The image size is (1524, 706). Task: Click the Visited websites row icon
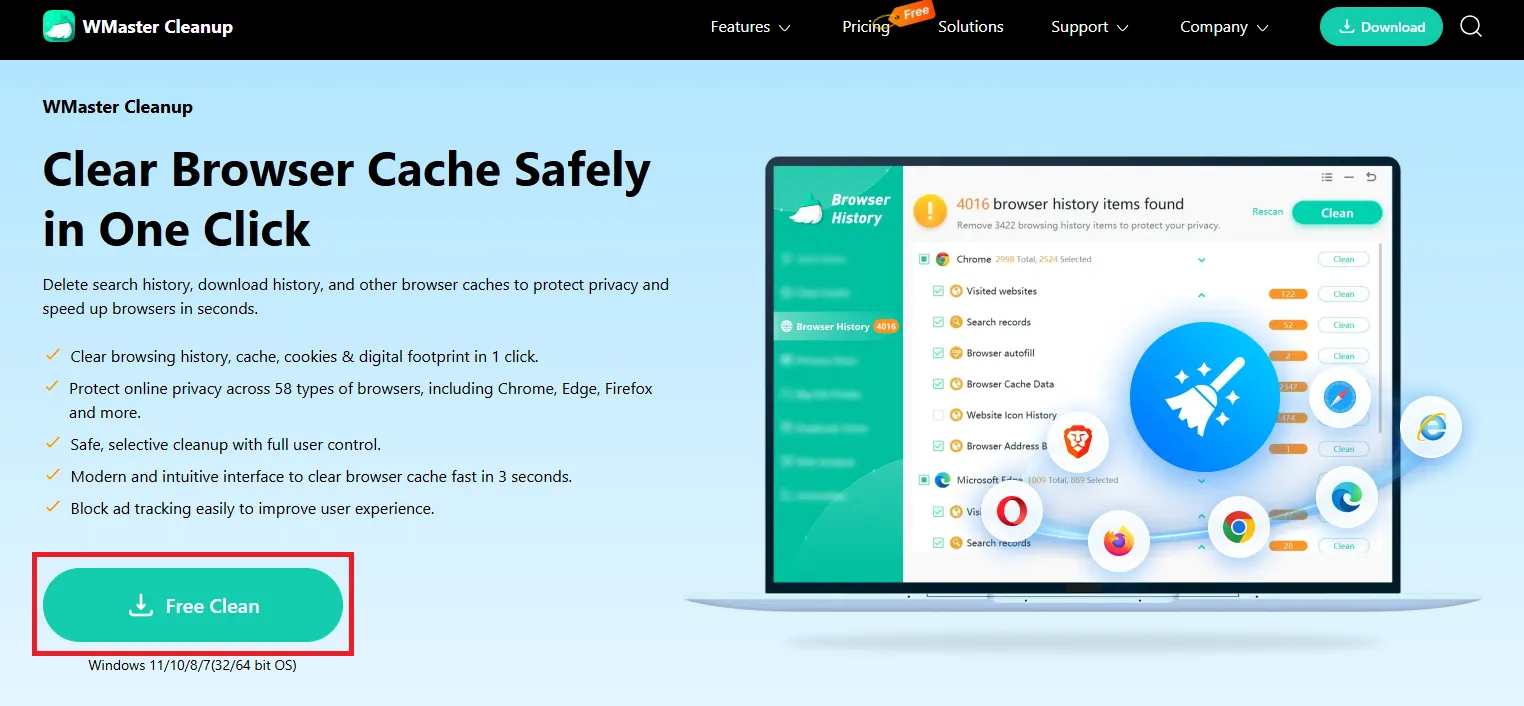(x=957, y=291)
